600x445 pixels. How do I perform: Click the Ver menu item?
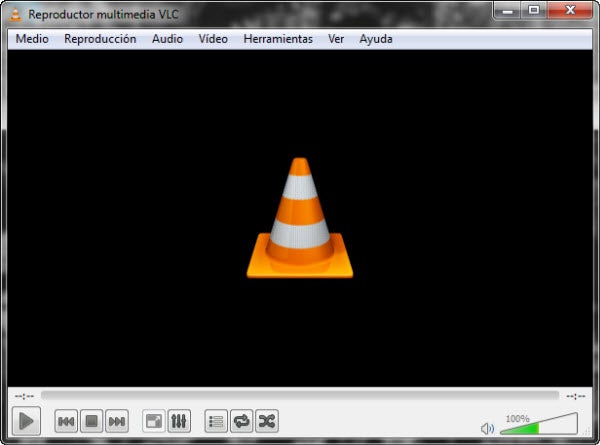[x=336, y=39]
